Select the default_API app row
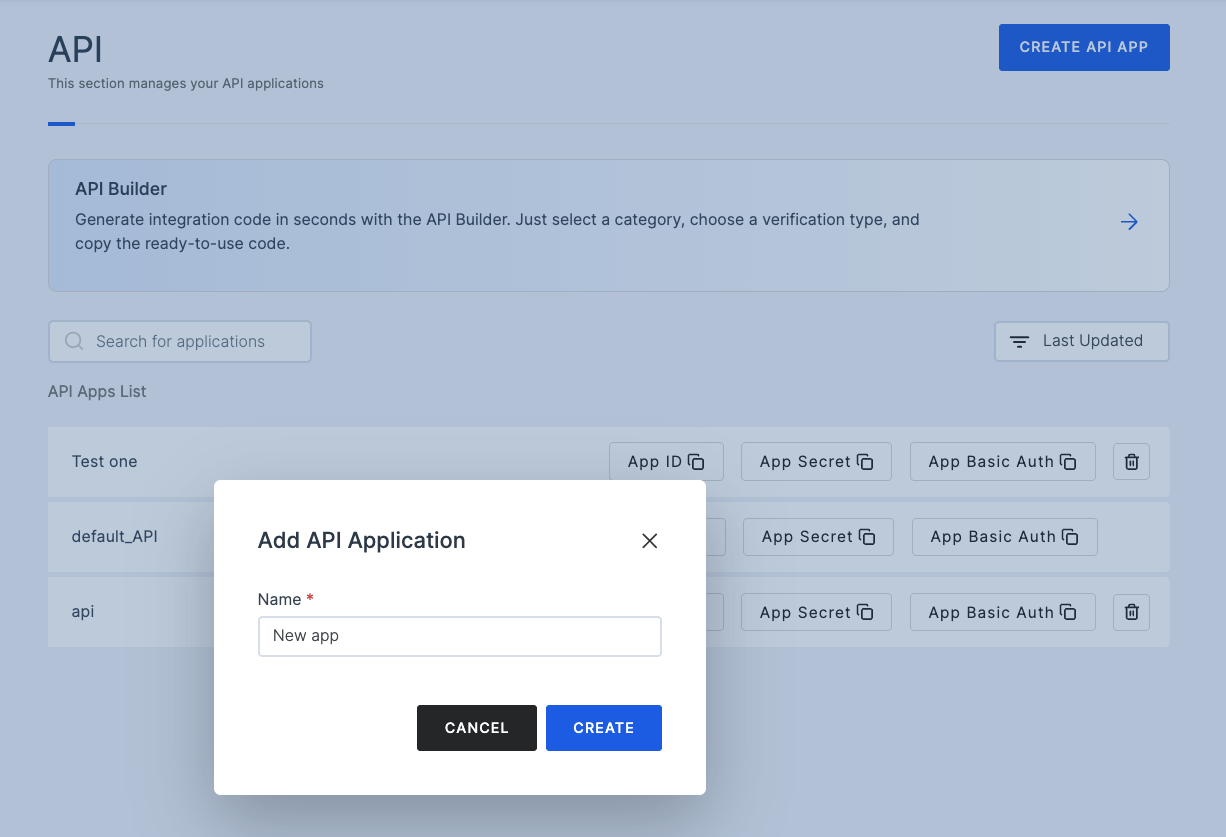 (x=114, y=537)
